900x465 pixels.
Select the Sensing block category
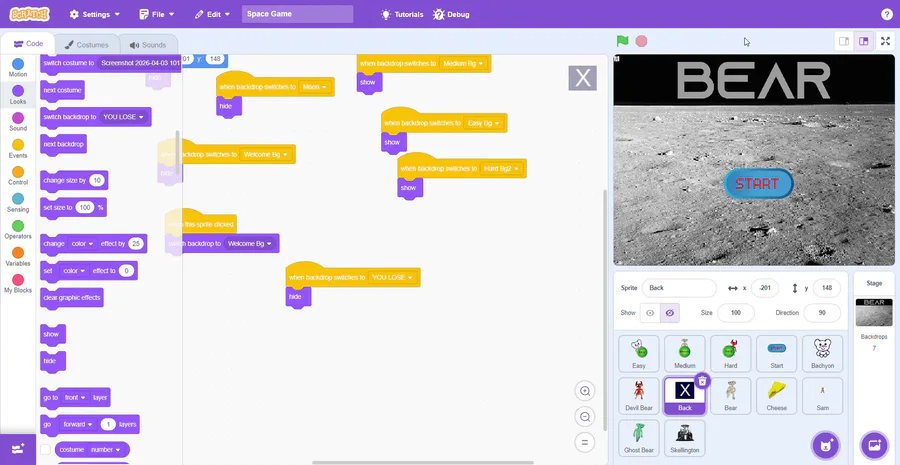point(18,203)
